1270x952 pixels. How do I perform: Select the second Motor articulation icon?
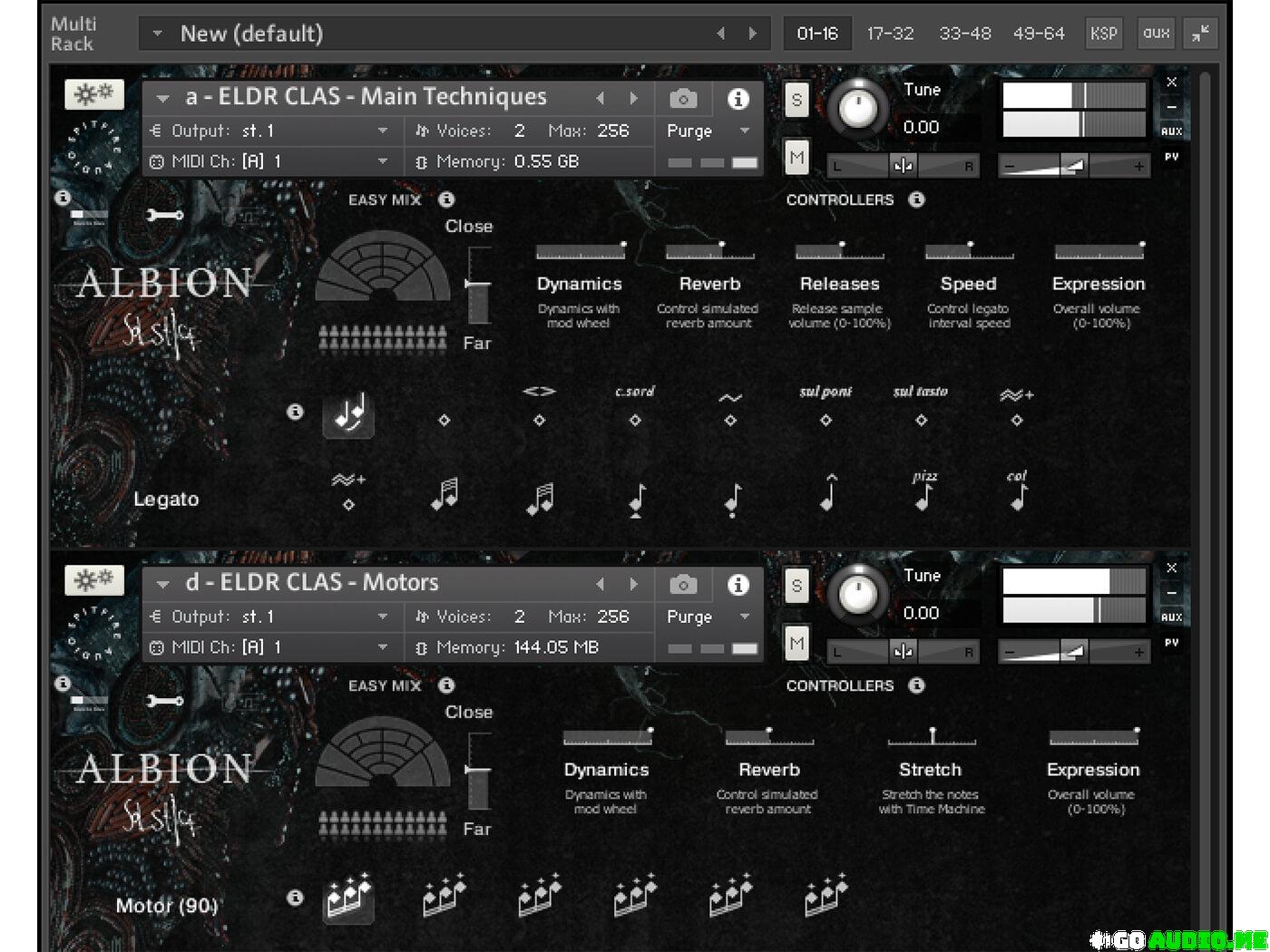(x=444, y=895)
